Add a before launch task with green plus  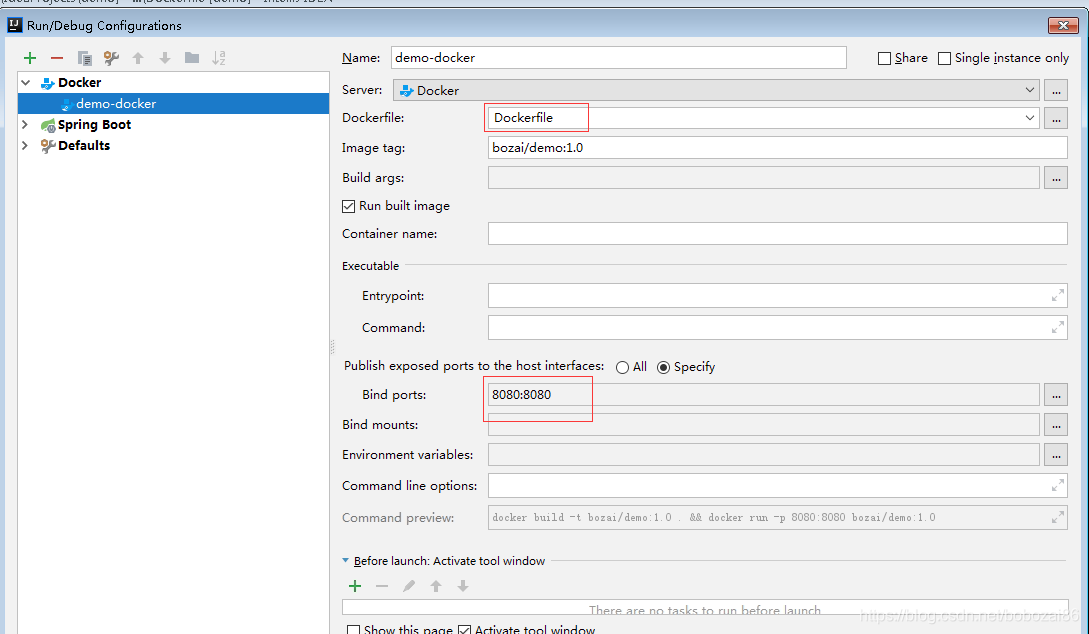pyautogui.click(x=355, y=586)
